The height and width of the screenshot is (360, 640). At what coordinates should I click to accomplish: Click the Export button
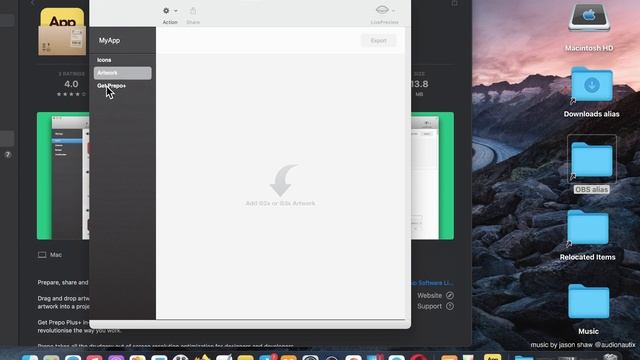tap(378, 40)
